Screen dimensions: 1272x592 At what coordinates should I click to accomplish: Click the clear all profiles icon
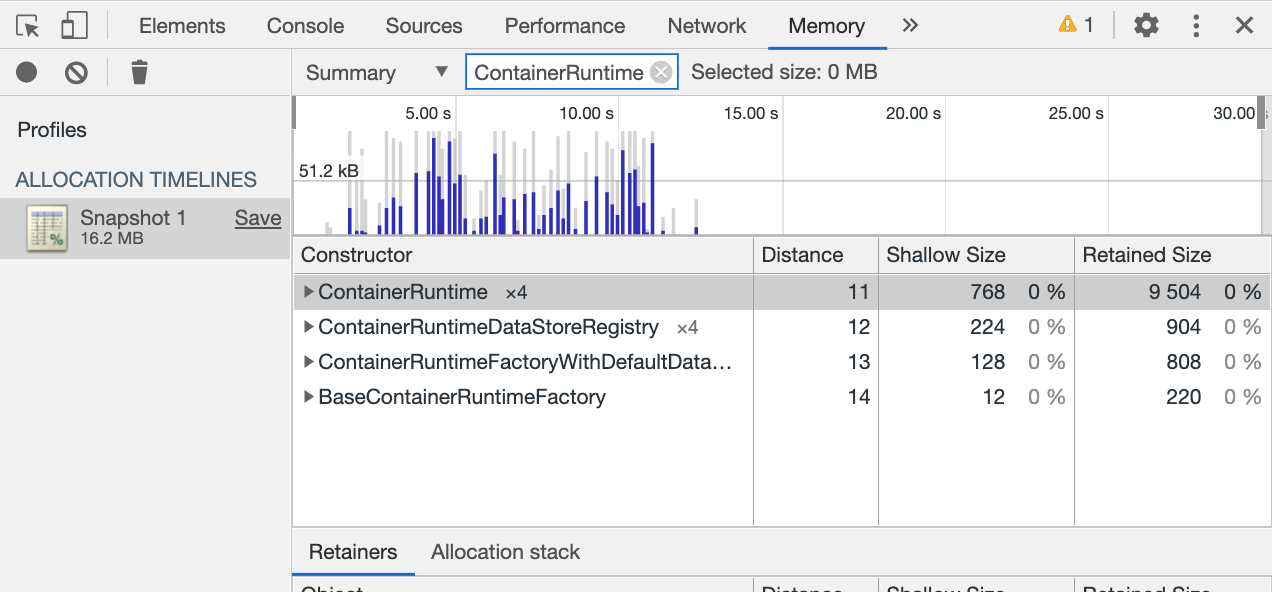pos(77,72)
